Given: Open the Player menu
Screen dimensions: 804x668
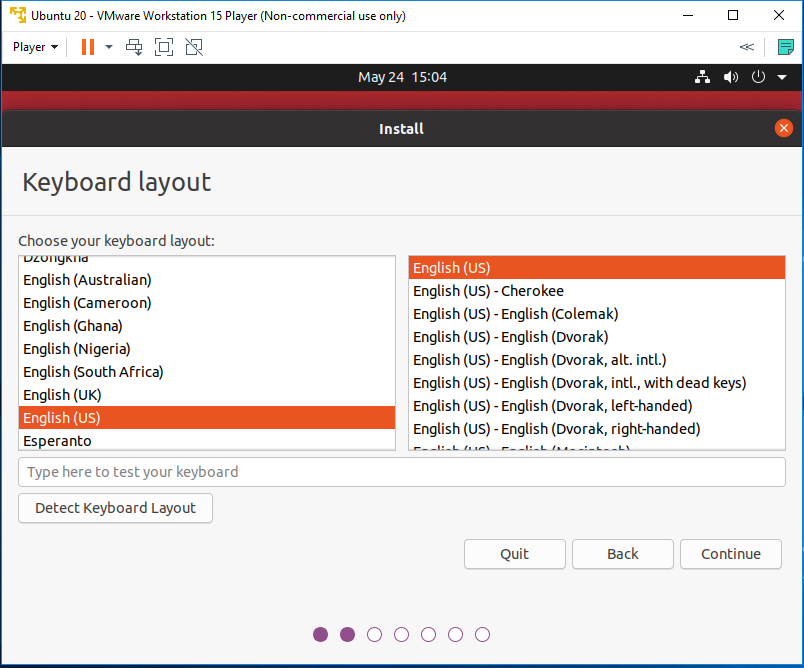Looking at the screenshot, I should pos(35,47).
